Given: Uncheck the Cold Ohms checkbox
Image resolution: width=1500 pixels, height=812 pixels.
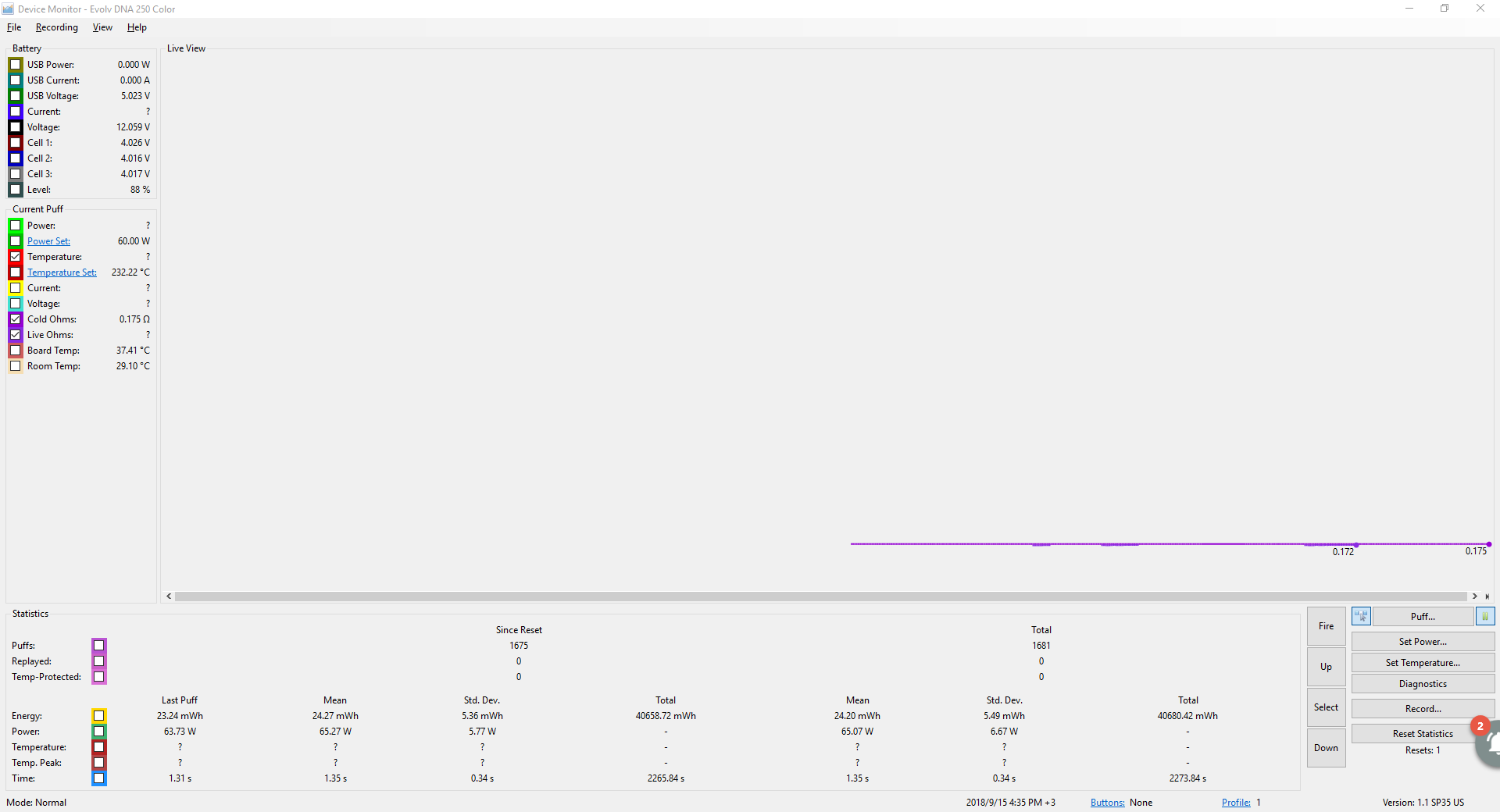Looking at the screenshot, I should (x=16, y=319).
